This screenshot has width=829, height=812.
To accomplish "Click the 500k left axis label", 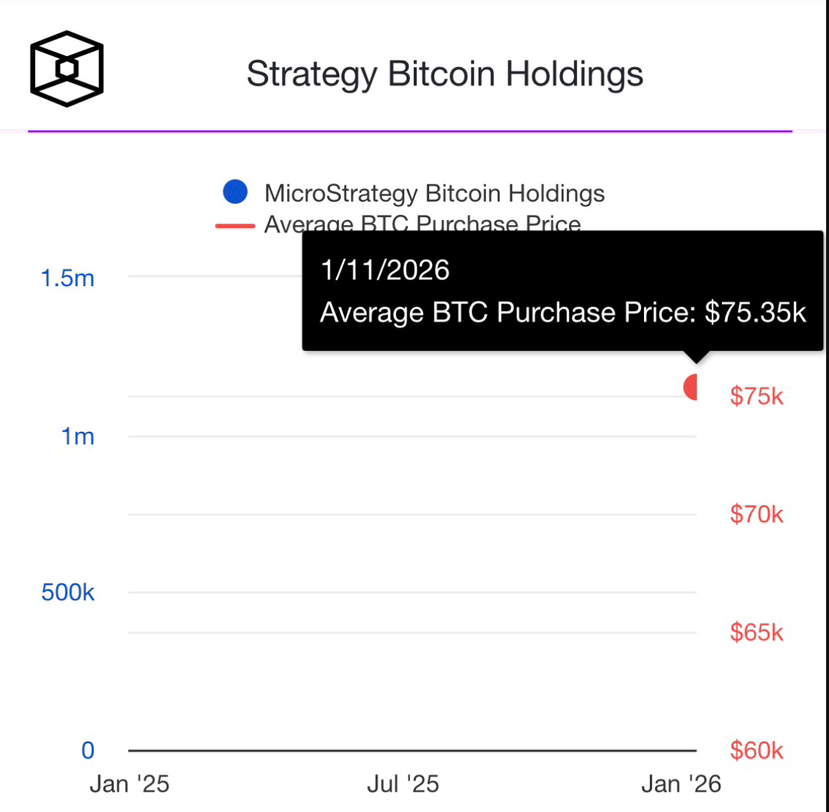I will pyautogui.click(x=68, y=592).
